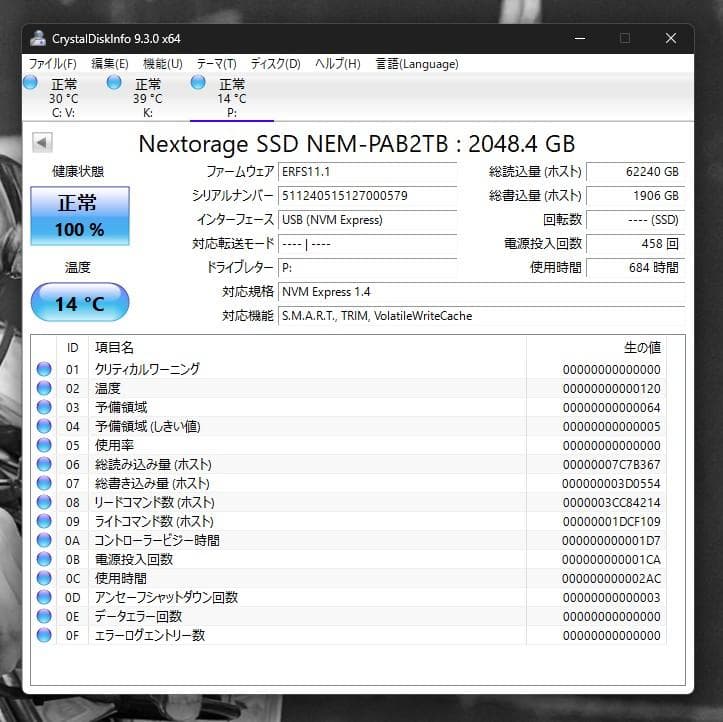Click the drive letter field P:
The height and width of the screenshot is (722, 723).
click(x=367, y=268)
